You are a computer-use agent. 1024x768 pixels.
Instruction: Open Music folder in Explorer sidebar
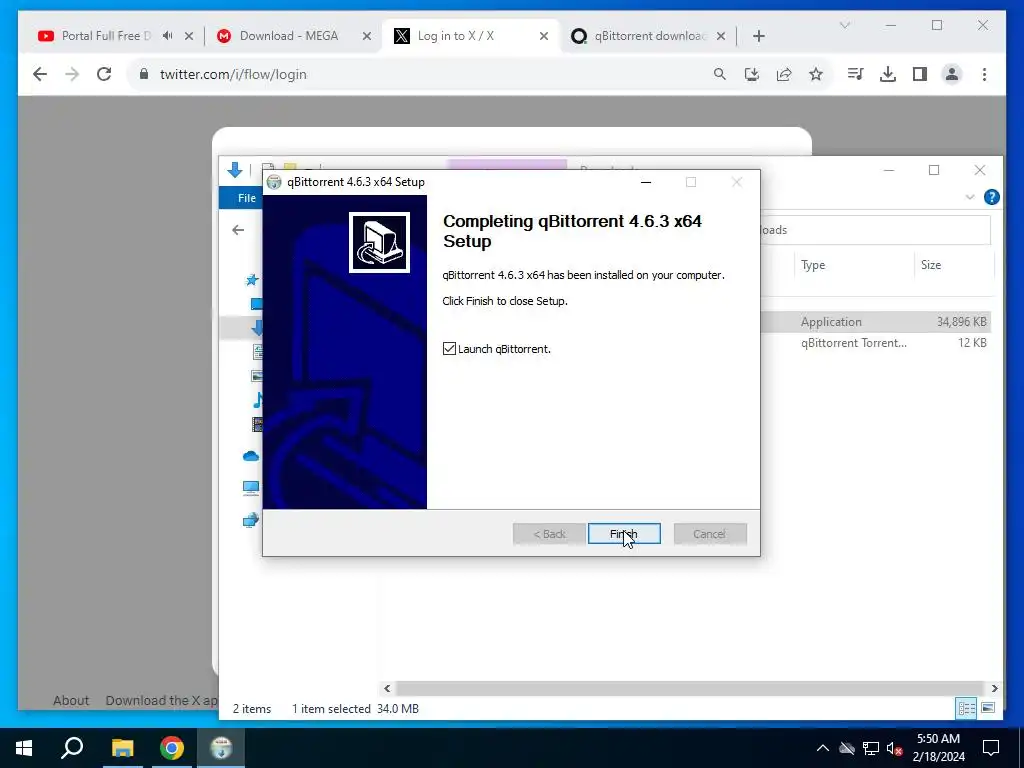[257, 400]
